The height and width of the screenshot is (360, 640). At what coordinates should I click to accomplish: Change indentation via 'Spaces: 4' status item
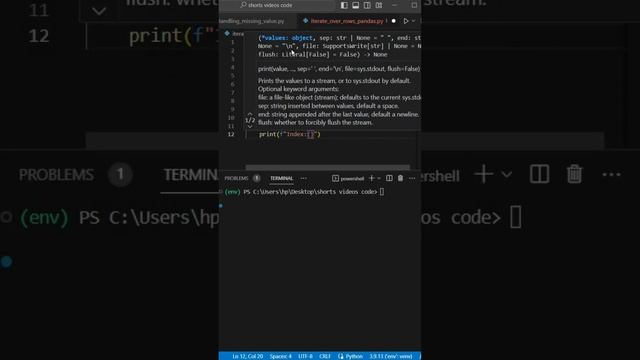(x=280, y=356)
